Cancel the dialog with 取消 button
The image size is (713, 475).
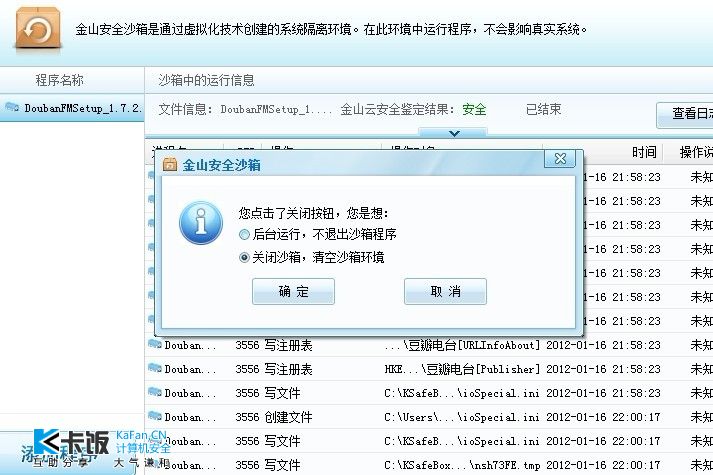[445, 291]
